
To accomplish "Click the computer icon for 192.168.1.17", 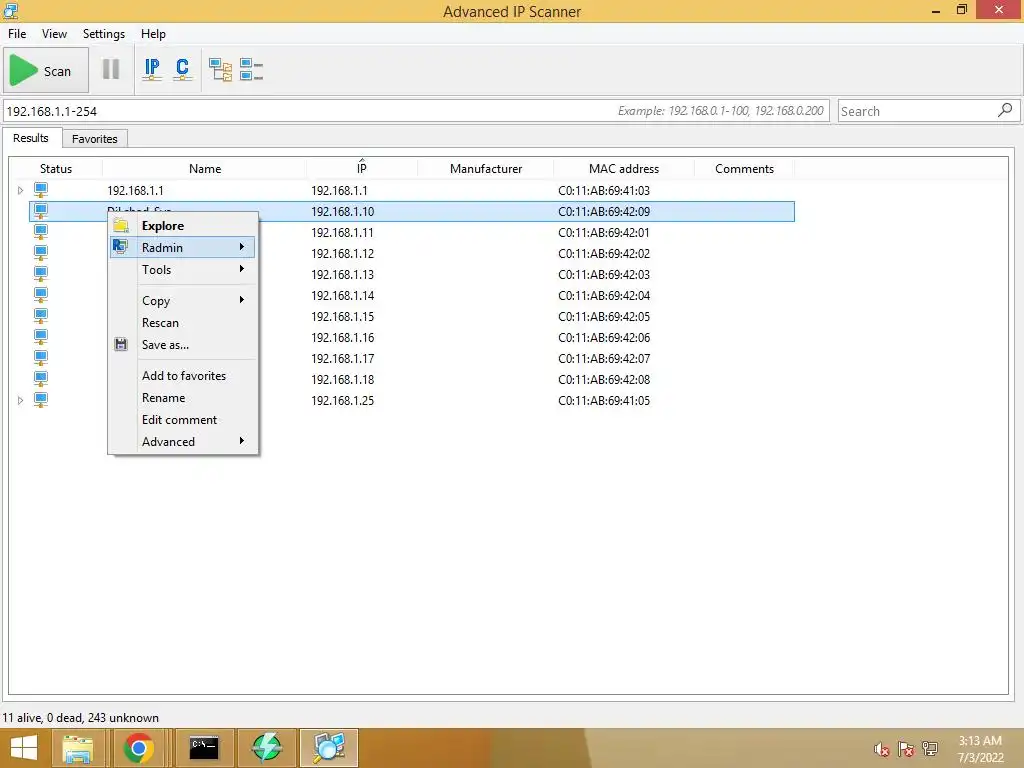I will tap(40, 359).
